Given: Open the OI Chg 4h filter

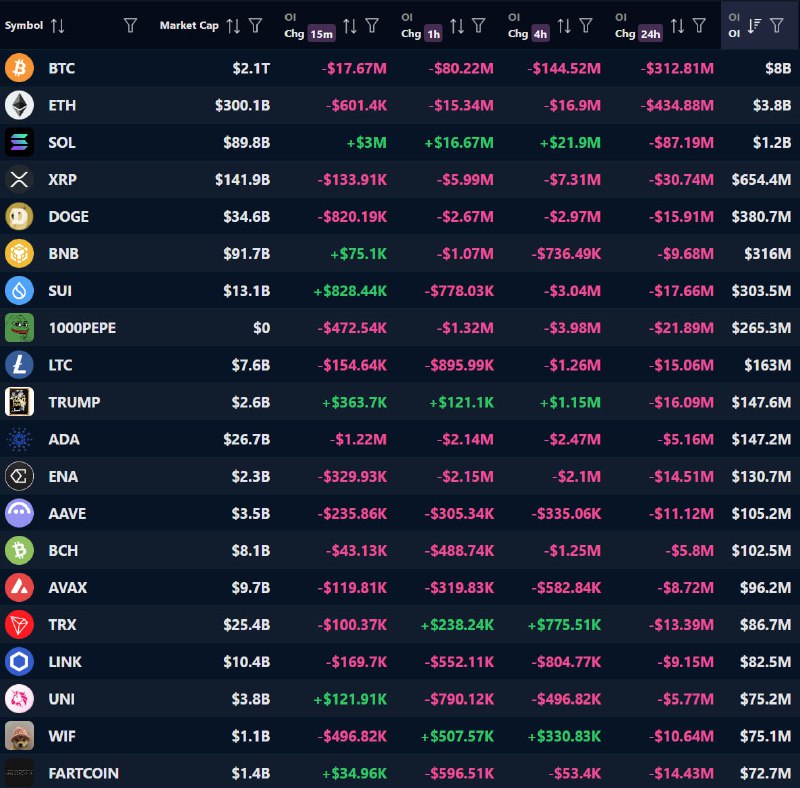Looking at the screenshot, I should [586, 26].
